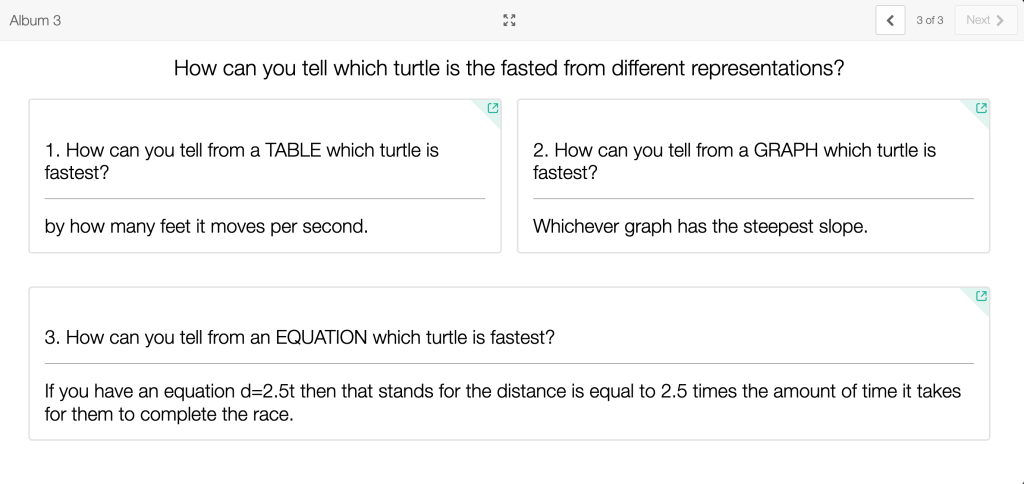
Task: Click the "Album 3" title
Action: coord(35,20)
